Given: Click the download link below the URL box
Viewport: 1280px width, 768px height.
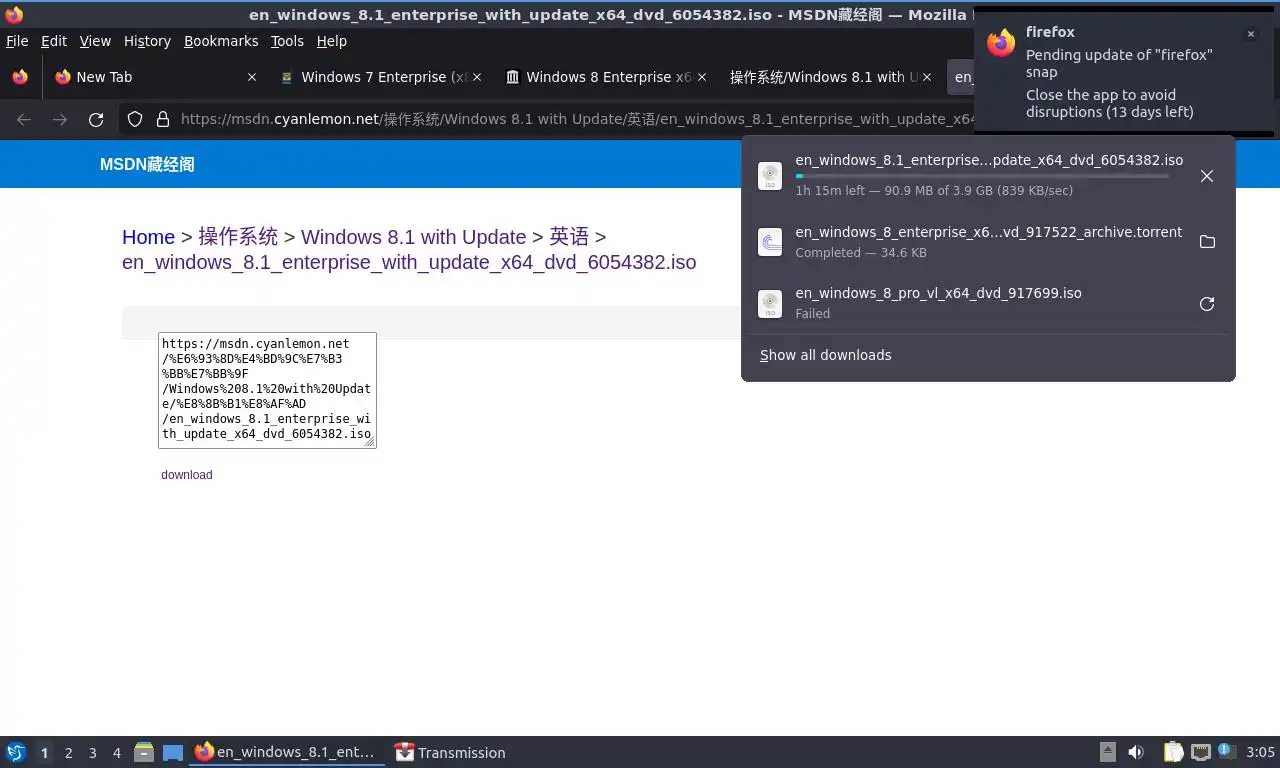Looking at the screenshot, I should click(187, 475).
